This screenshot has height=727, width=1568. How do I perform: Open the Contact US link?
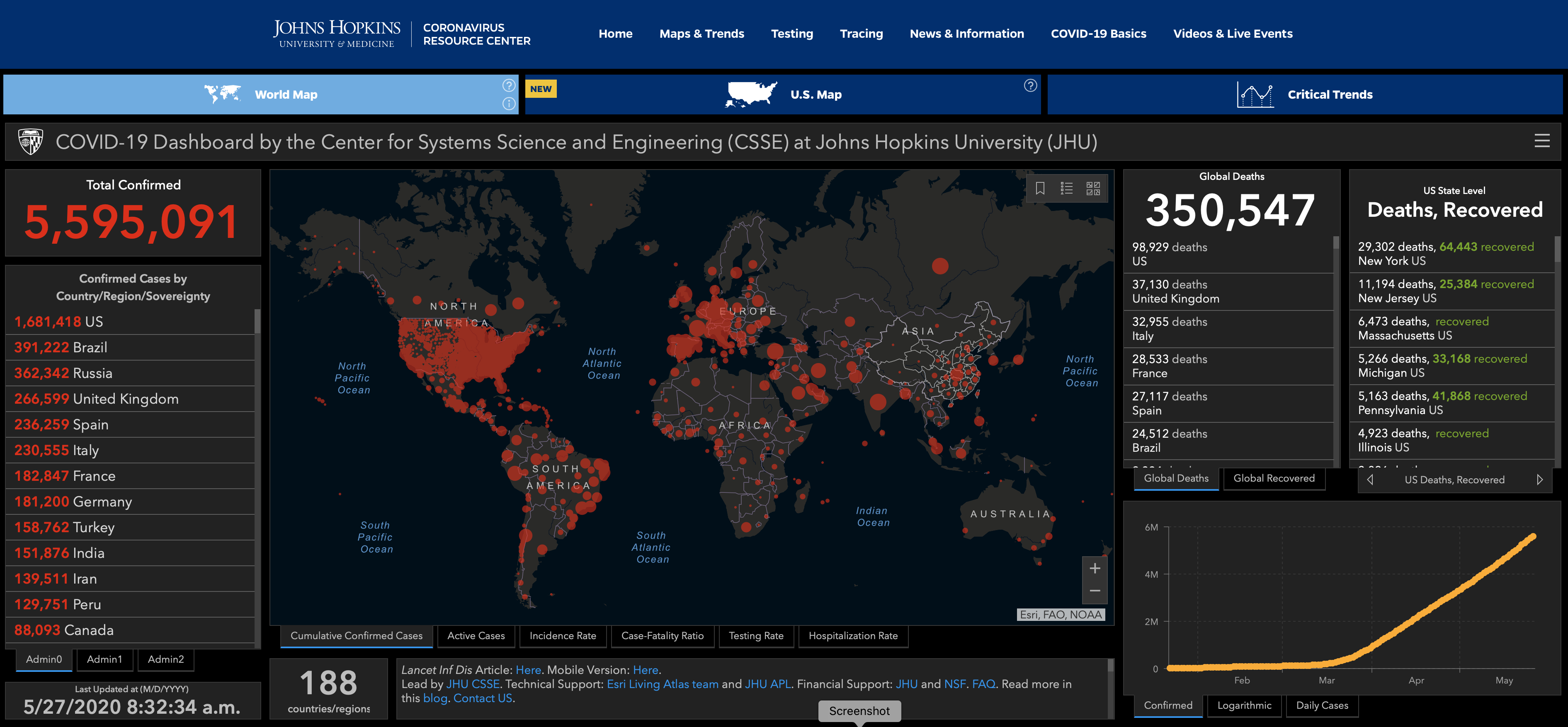coord(483,698)
